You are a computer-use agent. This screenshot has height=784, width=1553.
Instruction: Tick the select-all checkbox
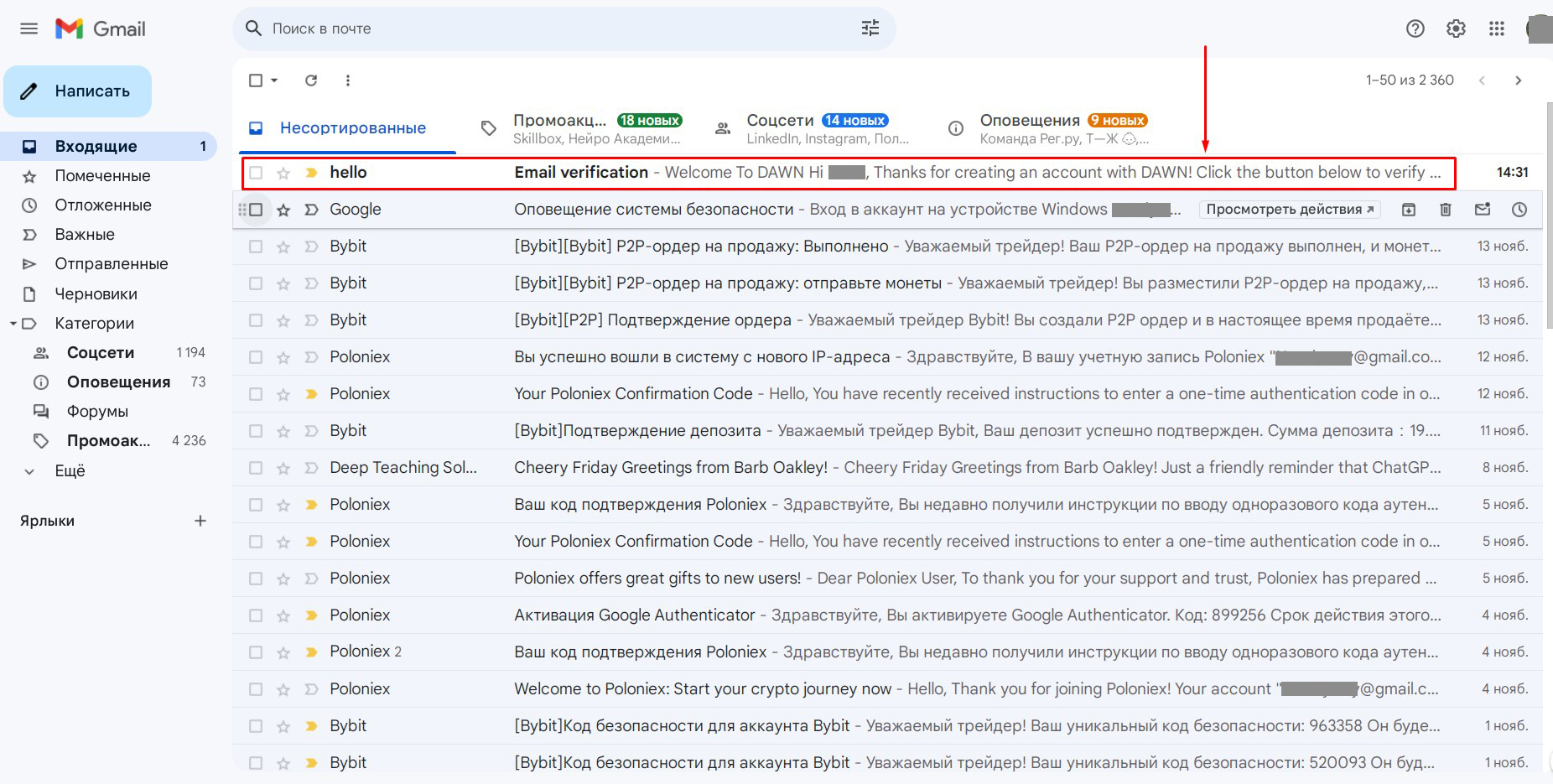pos(256,80)
